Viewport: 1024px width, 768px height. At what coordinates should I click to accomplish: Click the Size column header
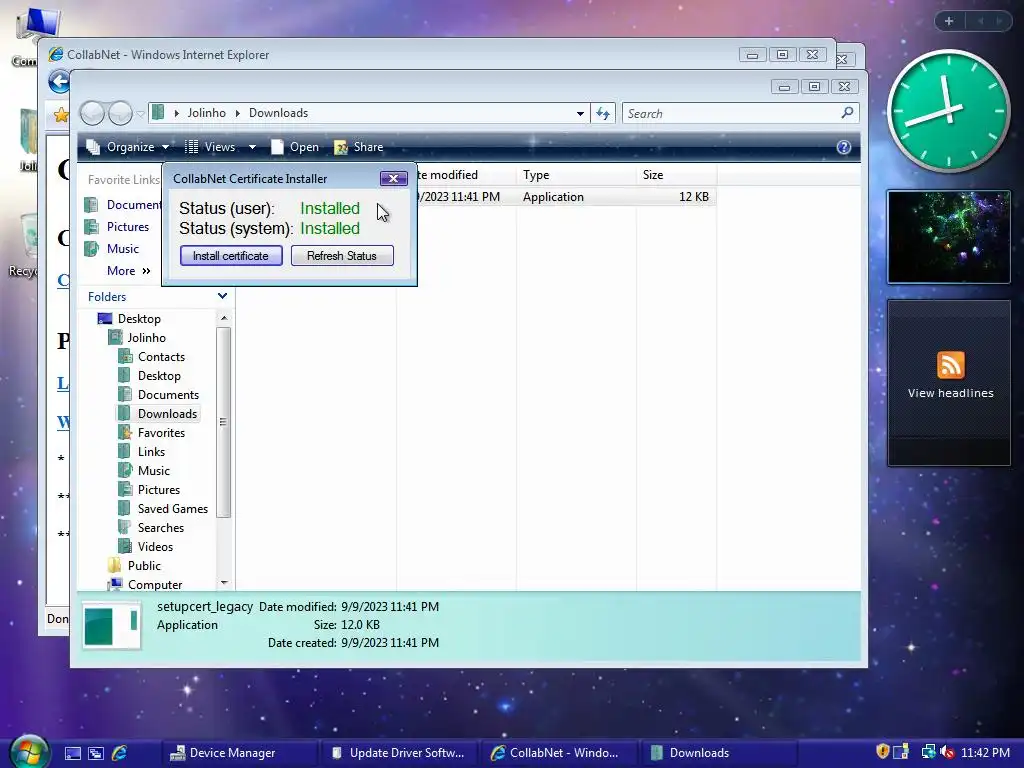[677, 174]
